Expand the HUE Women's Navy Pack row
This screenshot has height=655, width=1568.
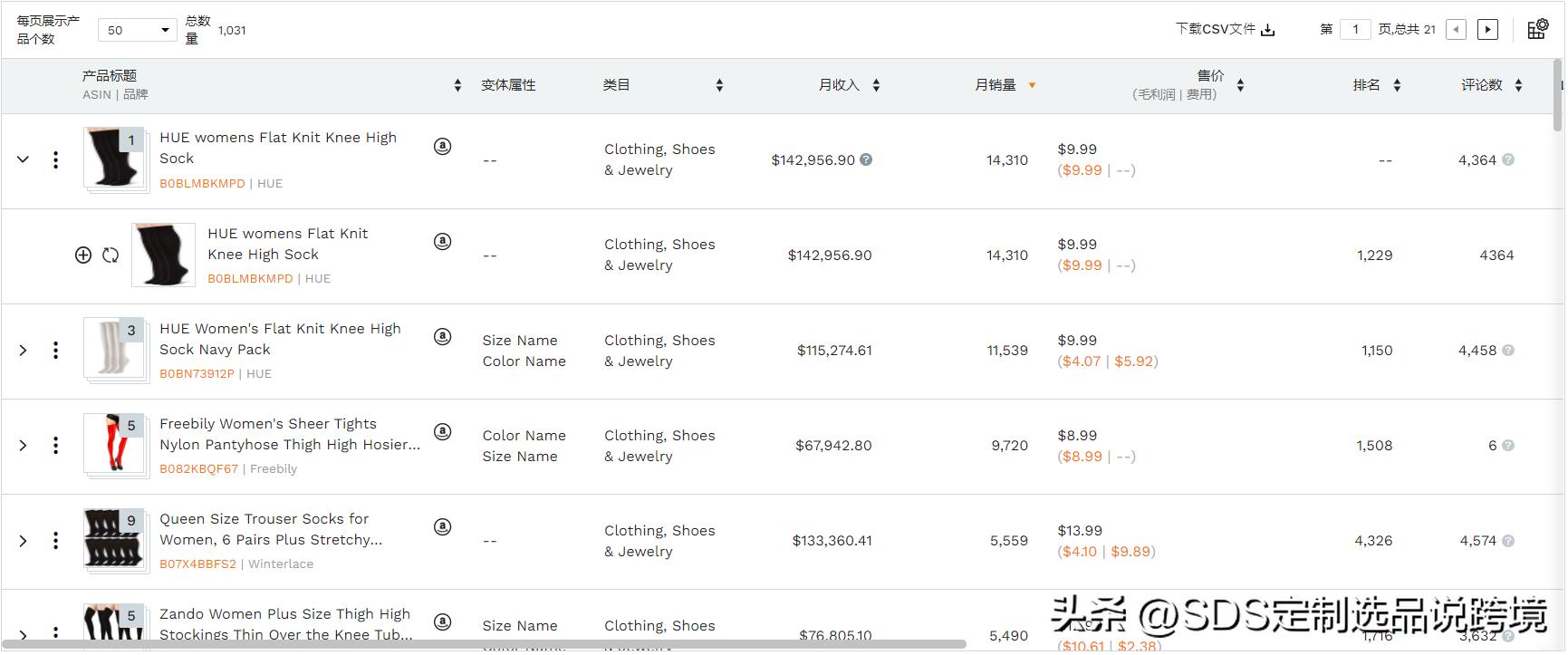pyautogui.click(x=24, y=351)
